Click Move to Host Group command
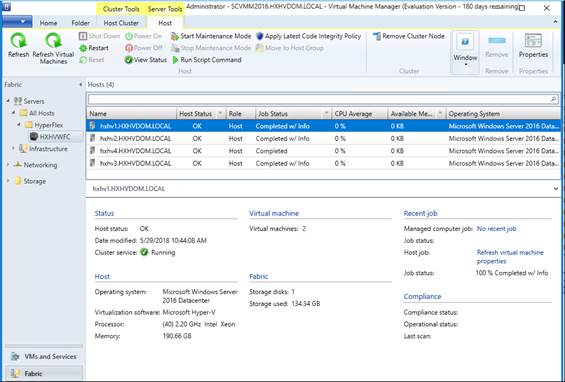The image size is (565, 382). tap(290, 48)
